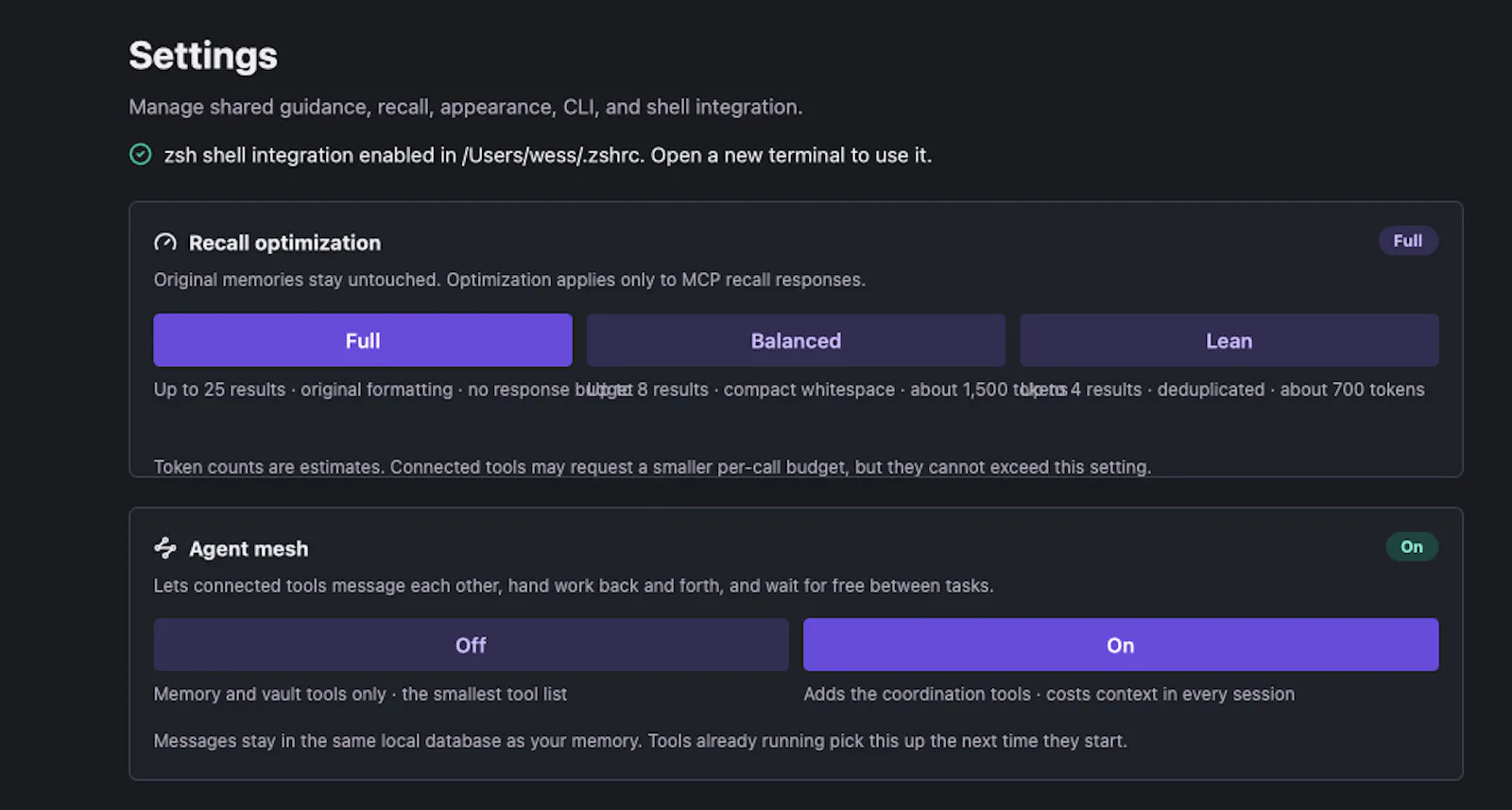
Task: Click 'Lets connected tools message each other' text
Action: point(574,586)
